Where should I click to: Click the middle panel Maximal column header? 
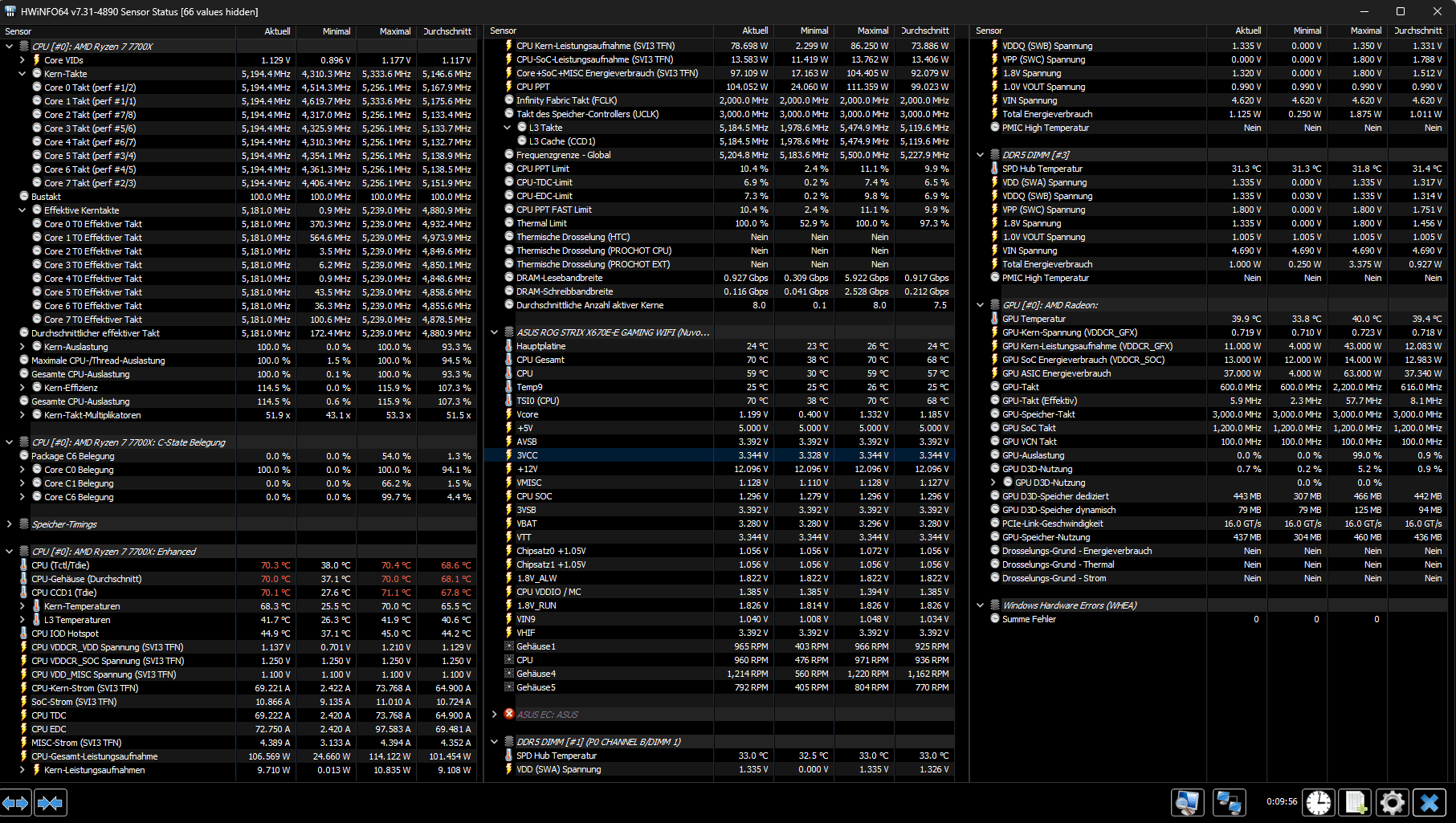click(x=863, y=31)
